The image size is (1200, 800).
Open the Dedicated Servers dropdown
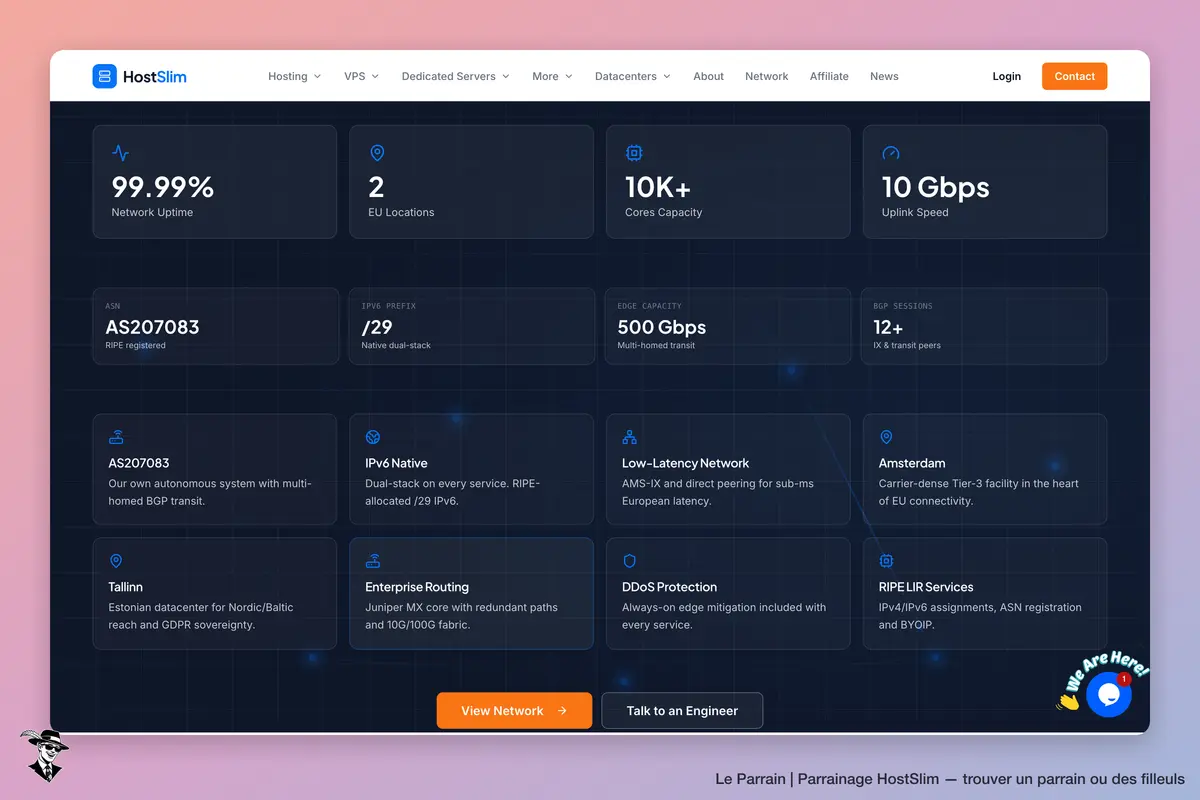(456, 76)
